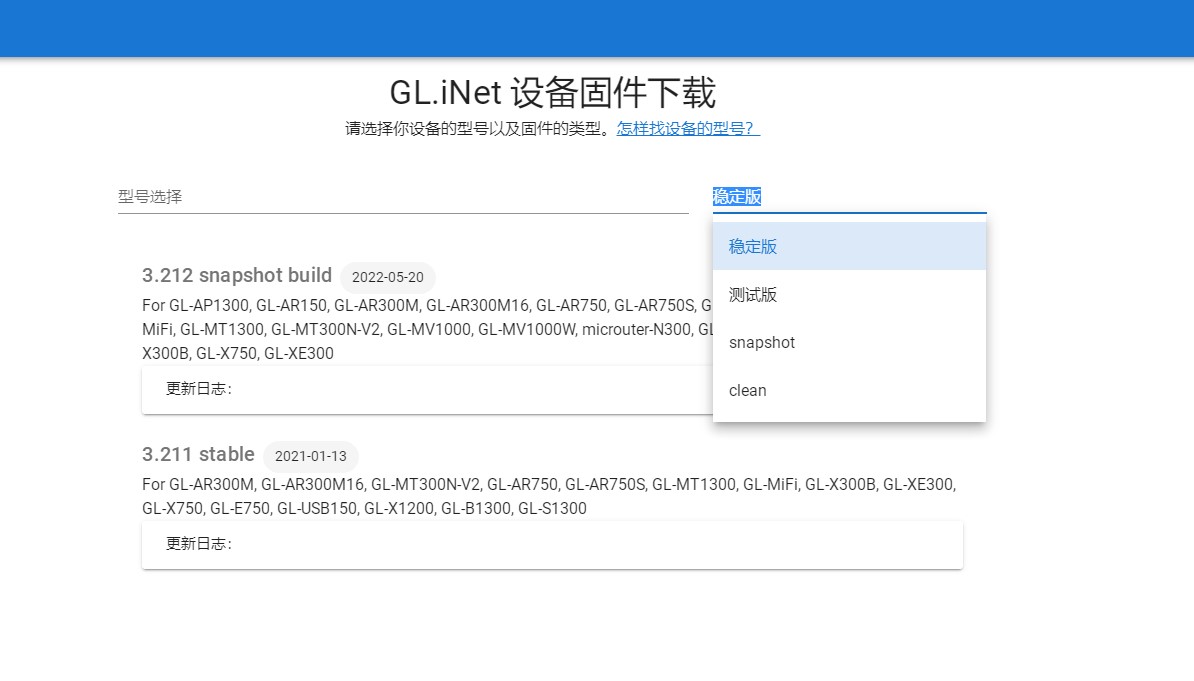Image resolution: width=1194 pixels, height=681 pixels.
Task: Click the 3.211 stable heading
Action: point(198,455)
